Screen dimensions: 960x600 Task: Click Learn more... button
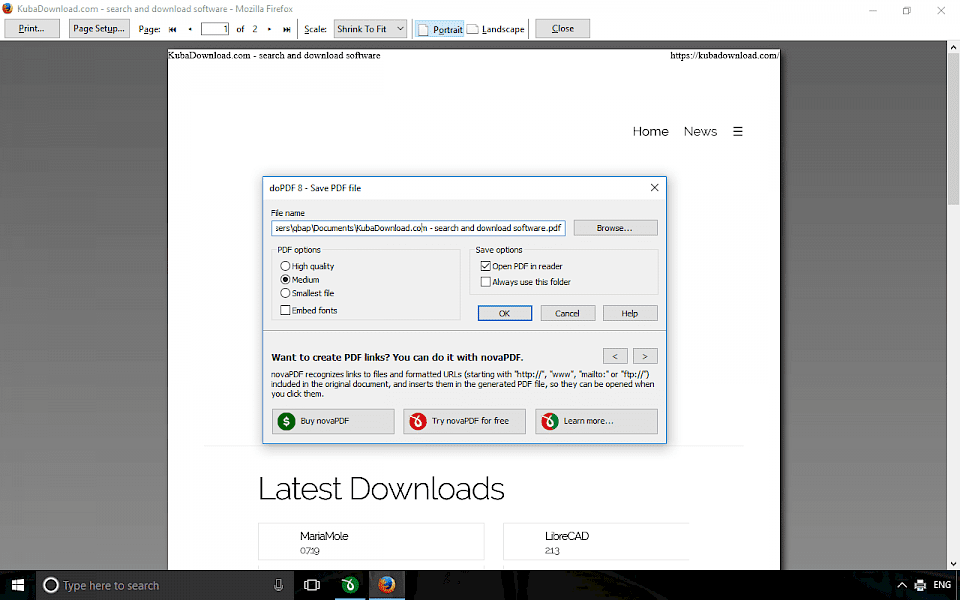click(x=596, y=421)
